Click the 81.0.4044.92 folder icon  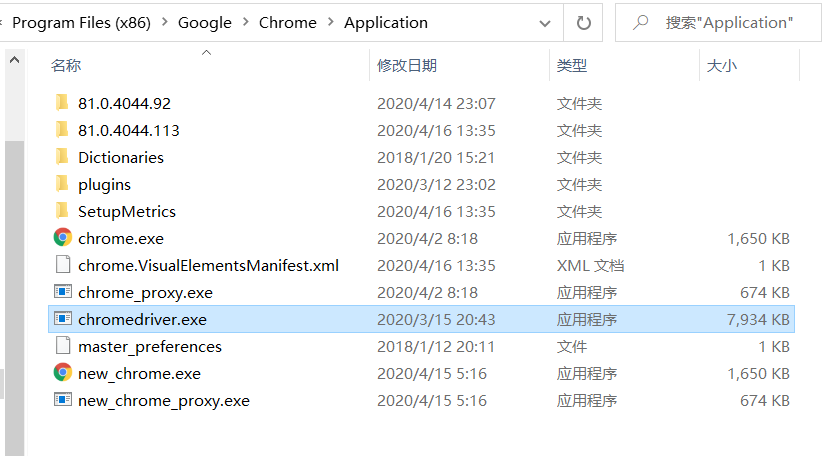(62, 102)
